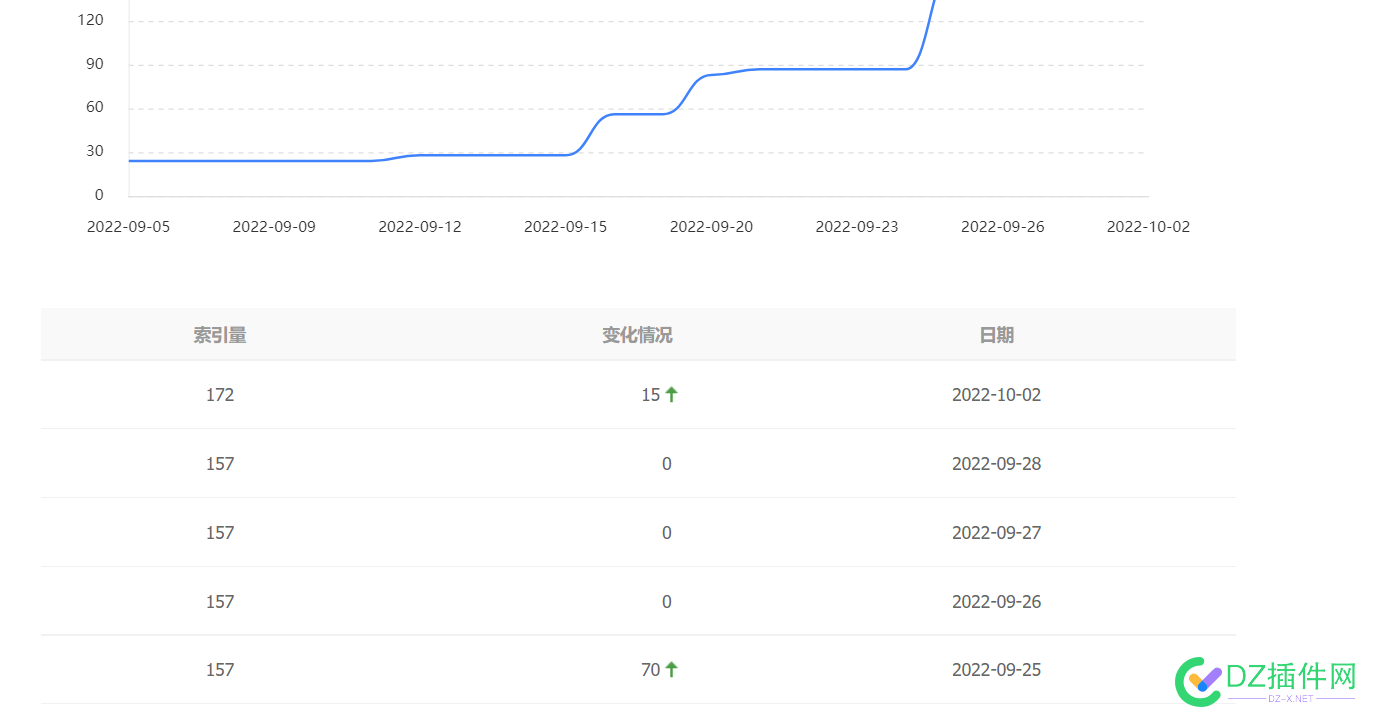Select the index value 172
This screenshot has height=722, width=1375.
pyautogui.click(x=220, y=395)
